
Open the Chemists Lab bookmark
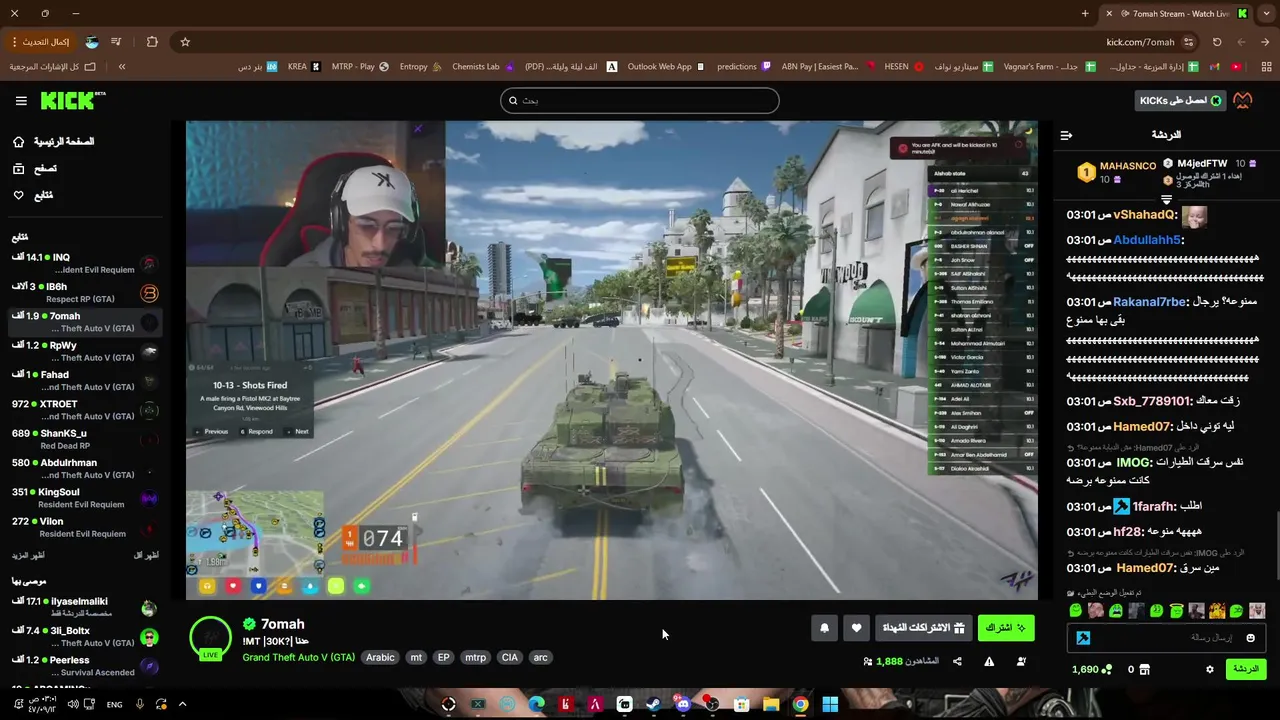483,67
